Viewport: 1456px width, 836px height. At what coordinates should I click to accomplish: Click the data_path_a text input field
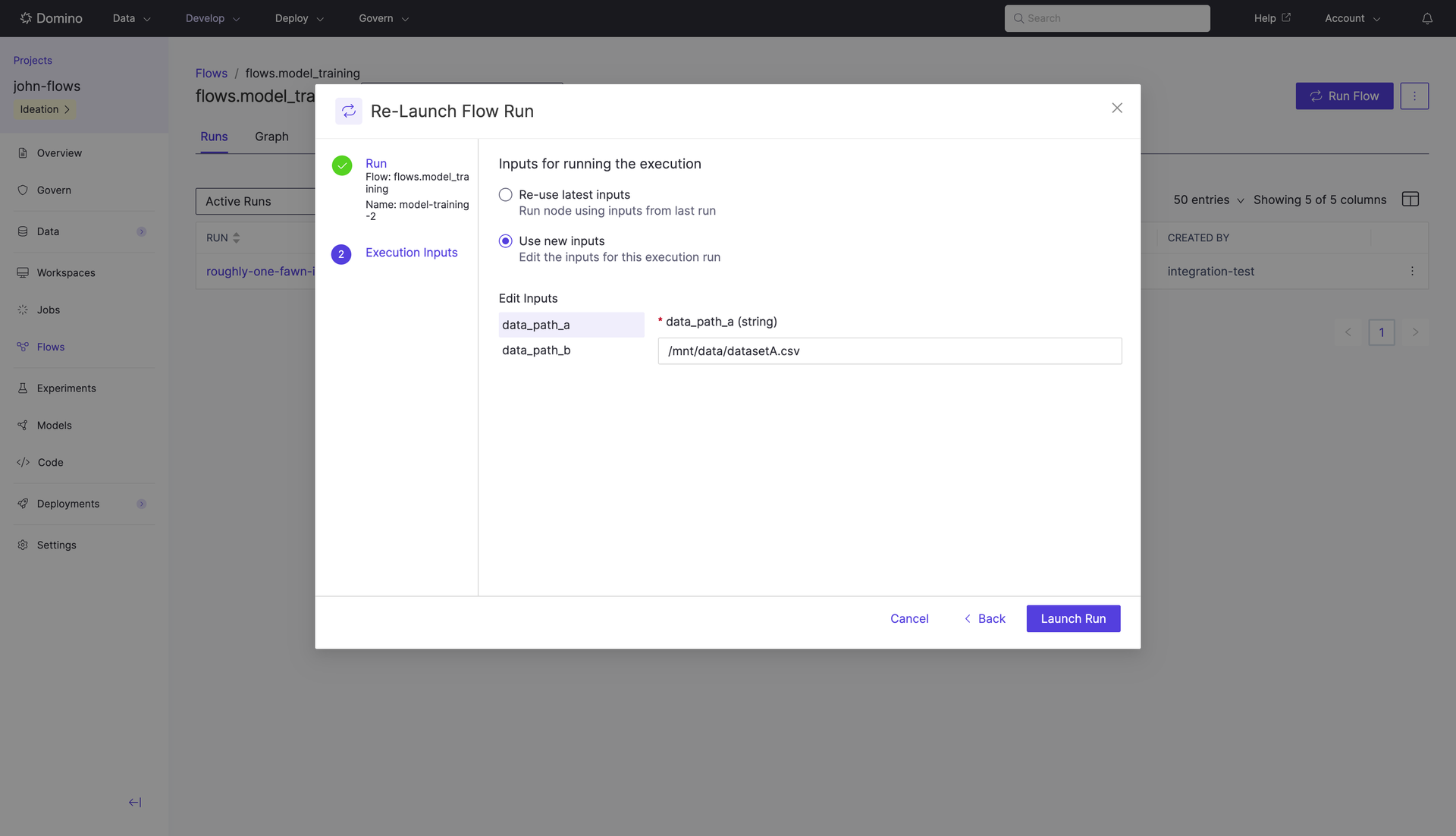coord(889,351)
